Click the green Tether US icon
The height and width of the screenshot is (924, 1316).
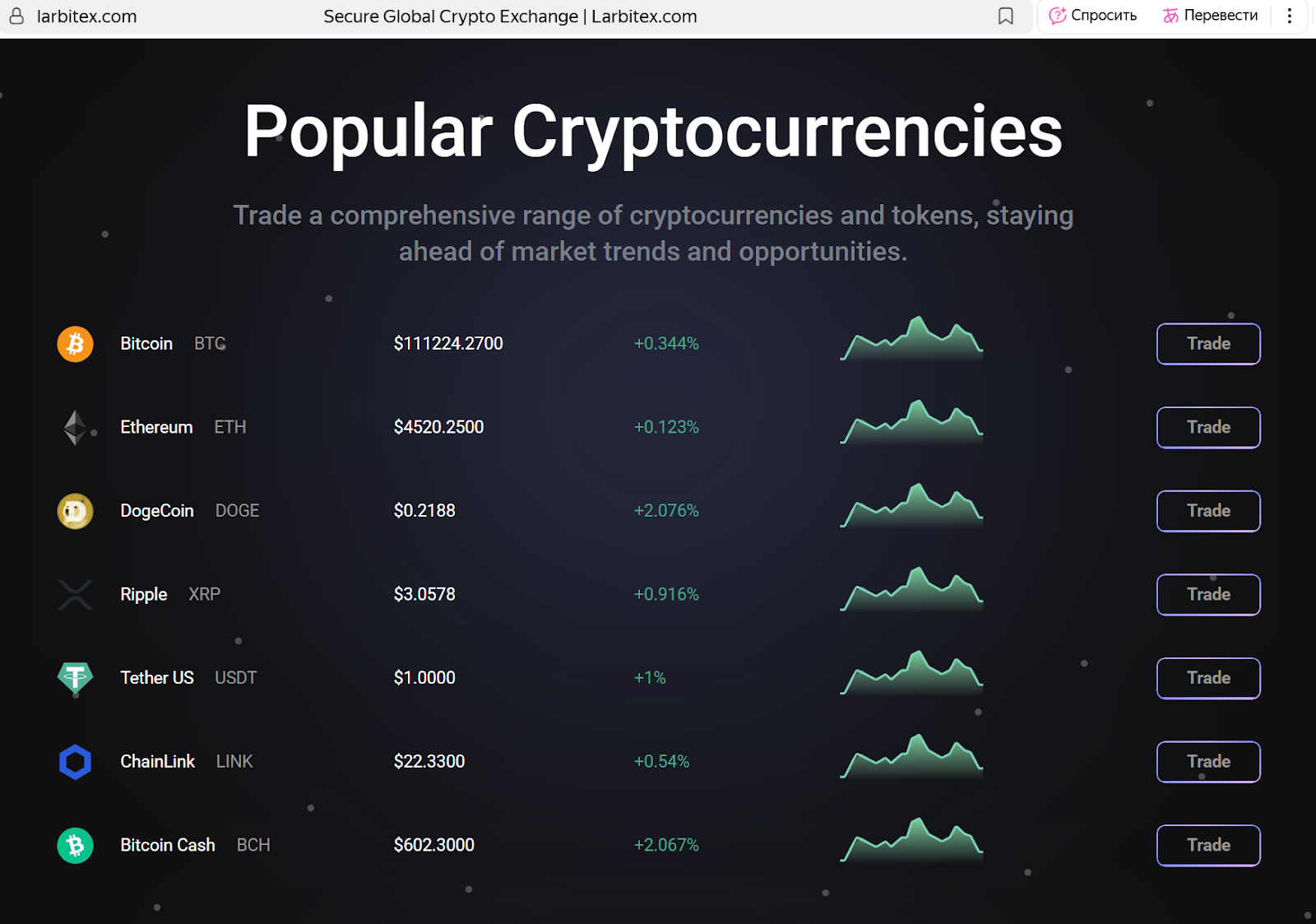point(75,678)
